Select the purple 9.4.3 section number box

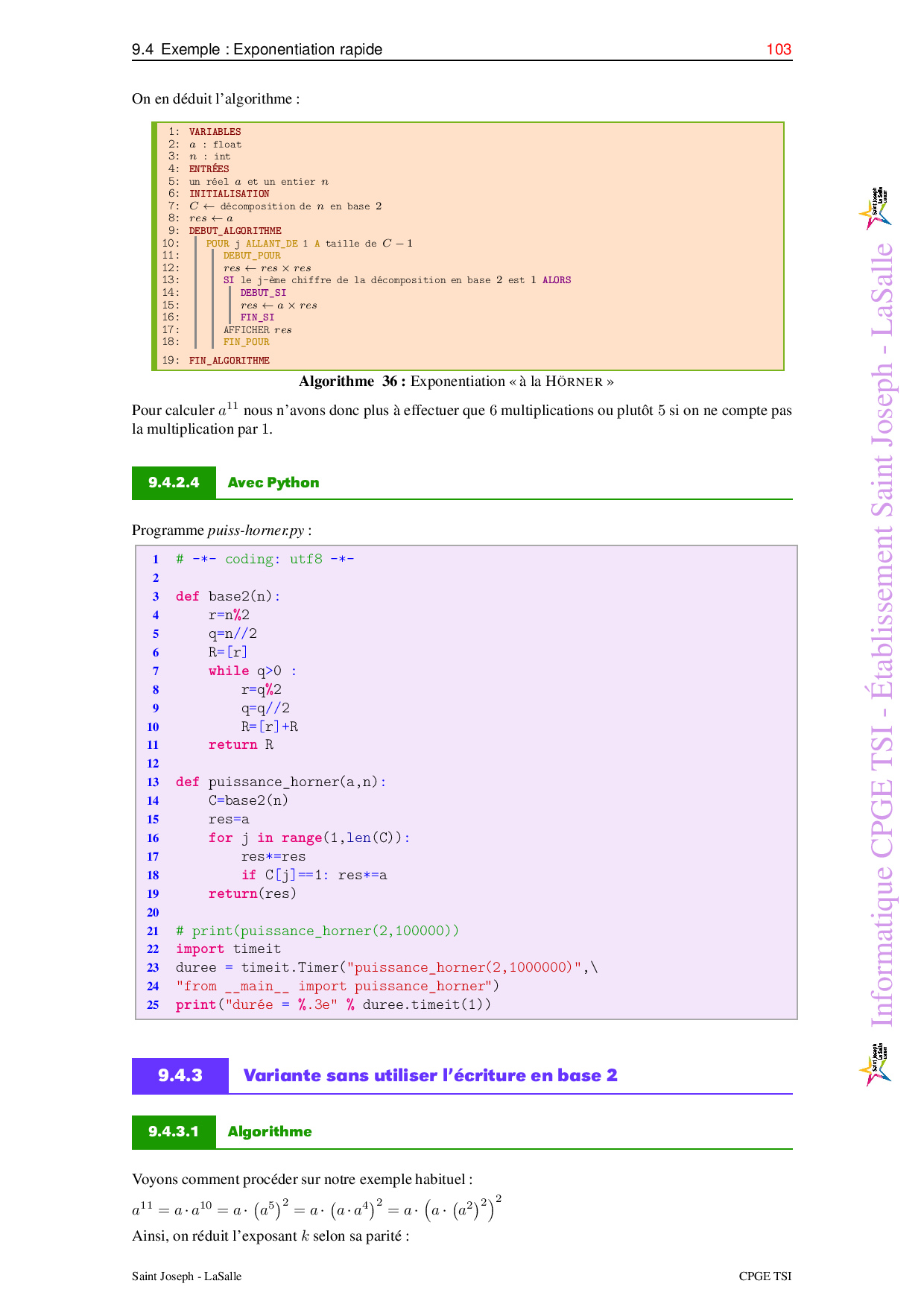point(180,1075)
